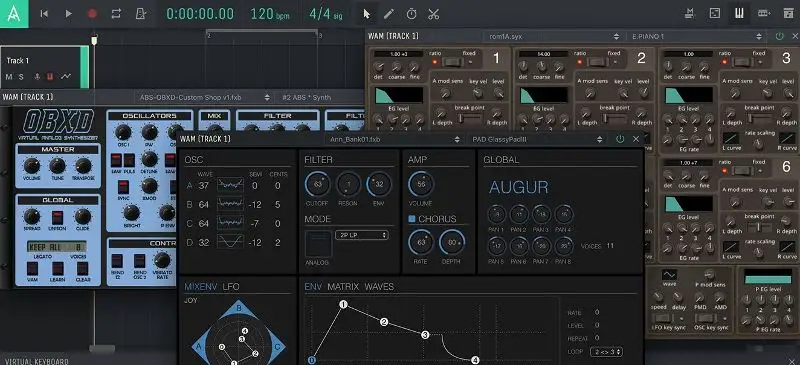This screenshot has height=365, width=800.
Task: Select the pencil draw tool
Action: [389, 14]
